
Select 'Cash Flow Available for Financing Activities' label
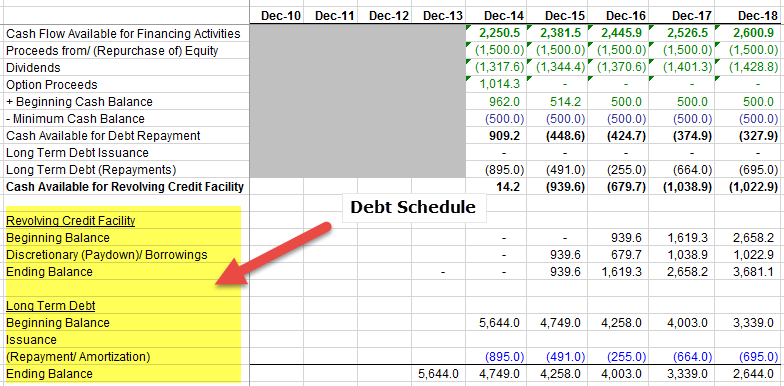[123, 34]
